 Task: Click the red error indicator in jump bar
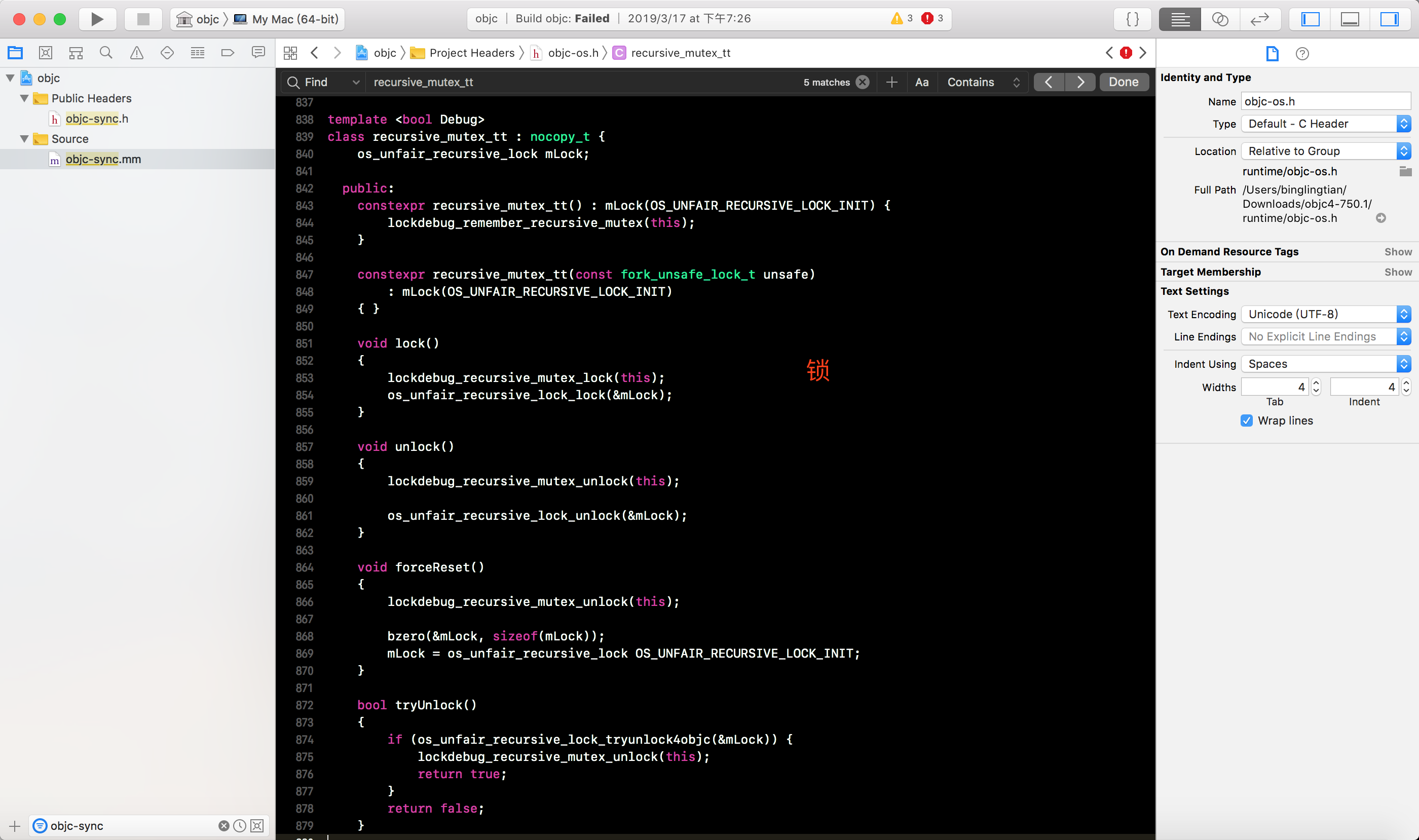[1126, 53]
